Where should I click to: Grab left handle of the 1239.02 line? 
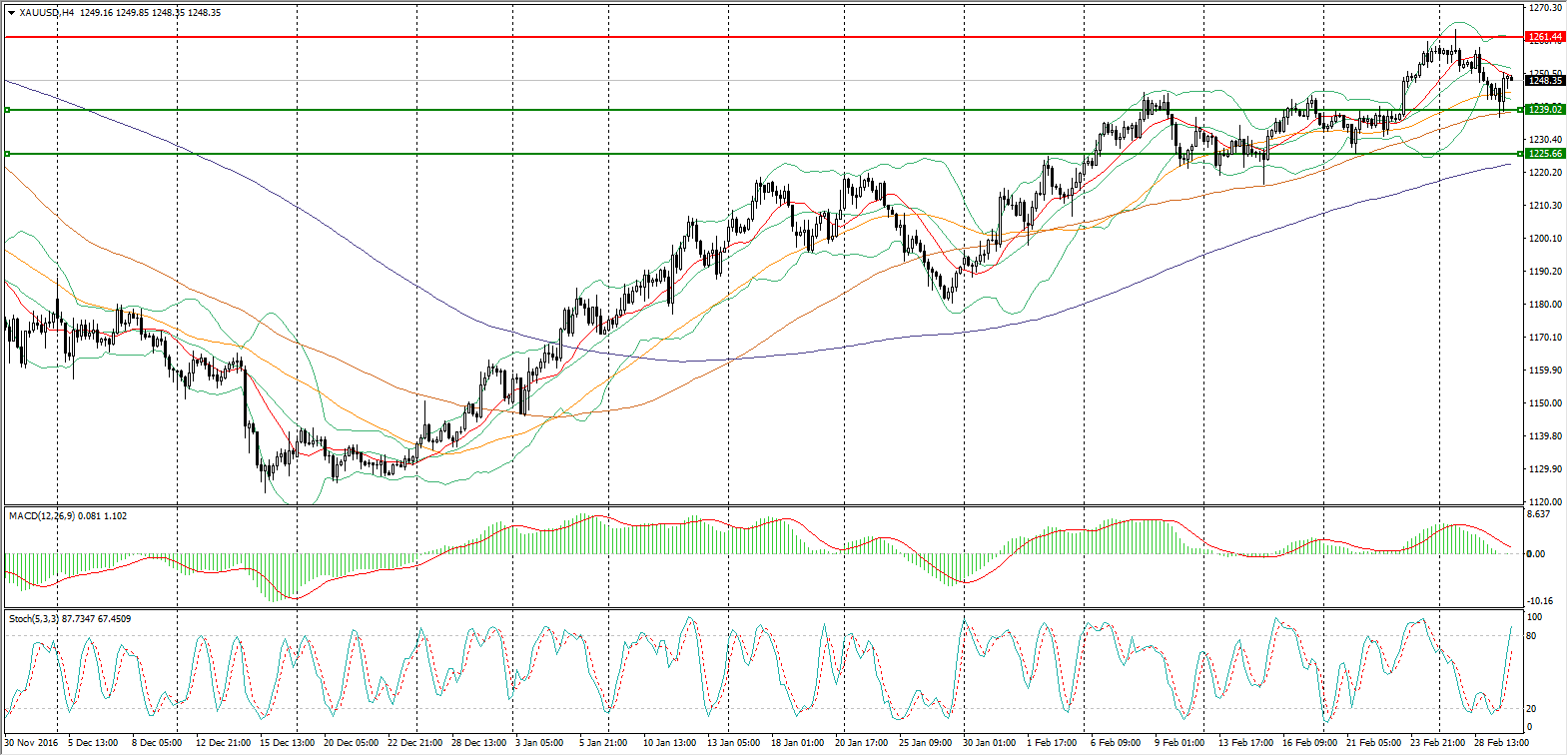pyautogui.click(x=8, y=110)
